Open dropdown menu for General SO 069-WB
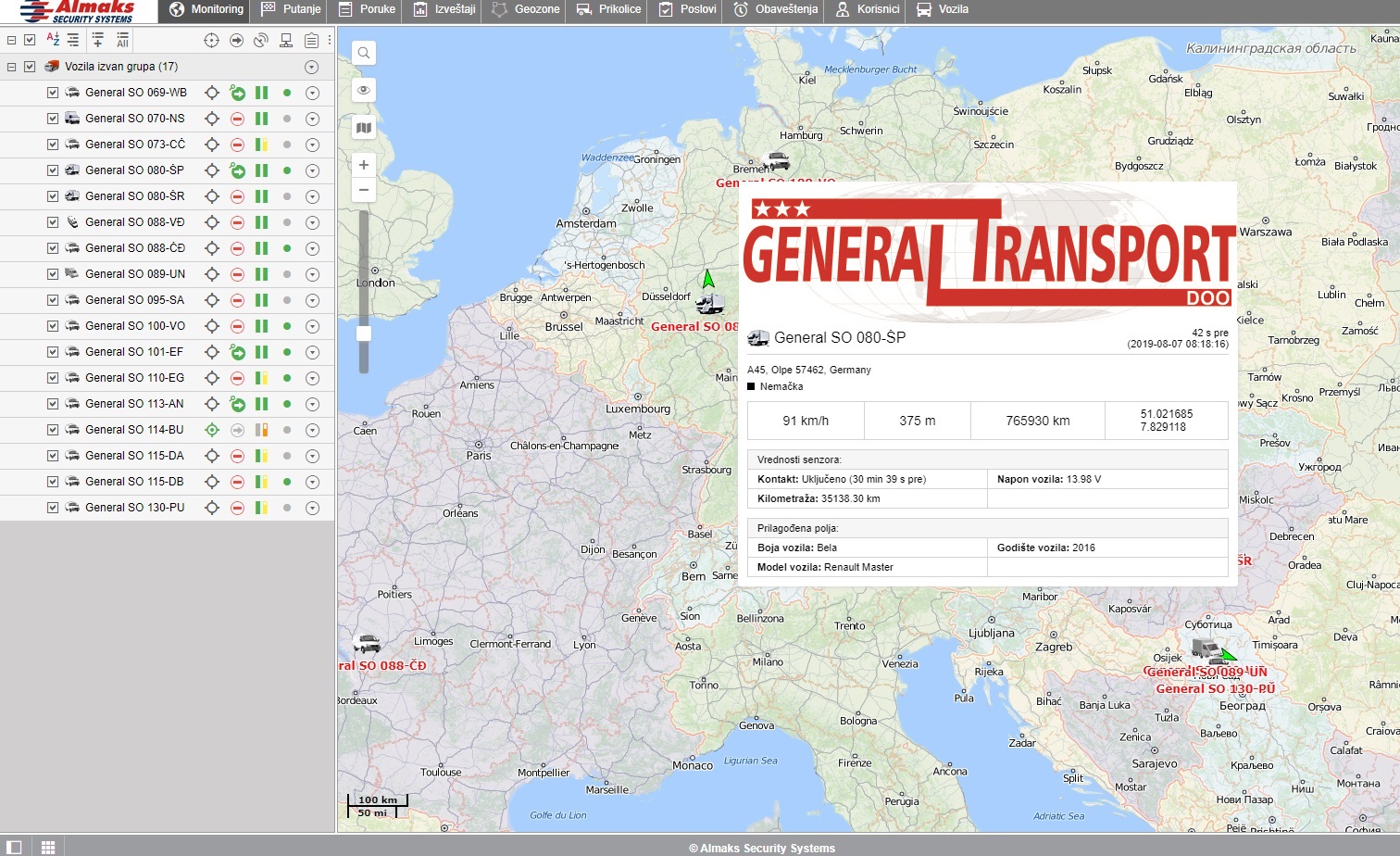 [x=312, y=93]
